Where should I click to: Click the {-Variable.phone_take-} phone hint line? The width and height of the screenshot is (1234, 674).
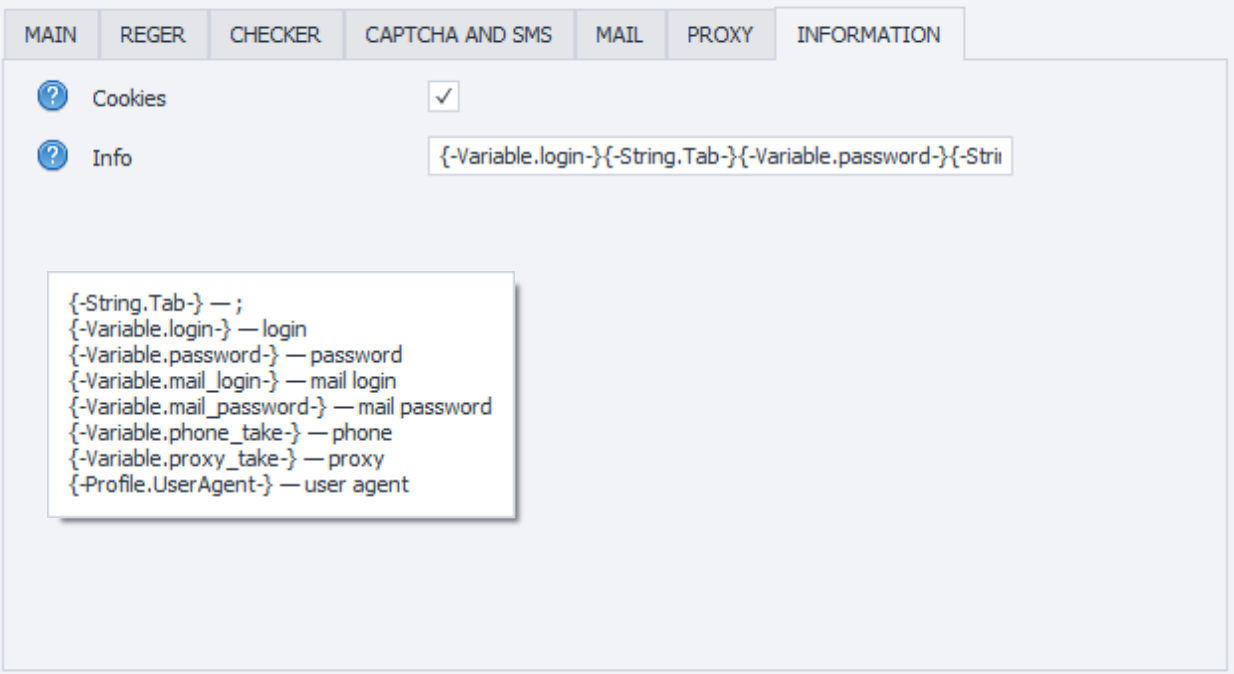[224, 432]
